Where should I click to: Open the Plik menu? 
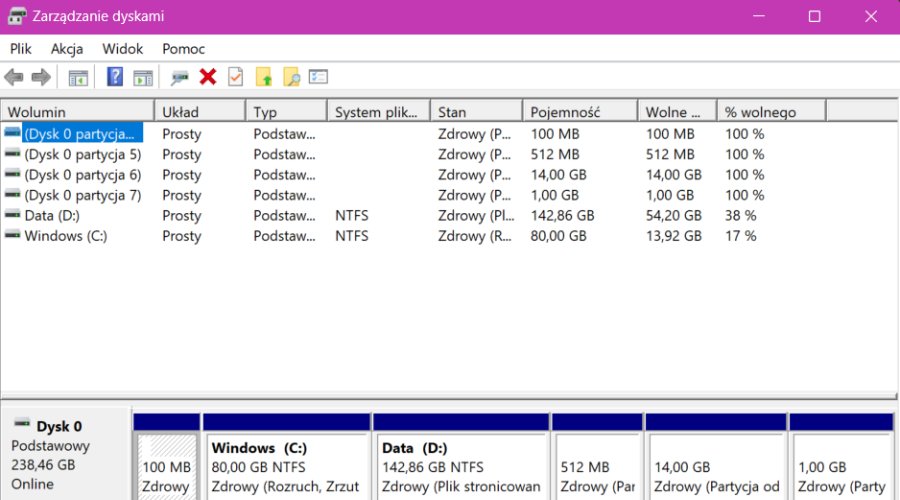point(21,48)
